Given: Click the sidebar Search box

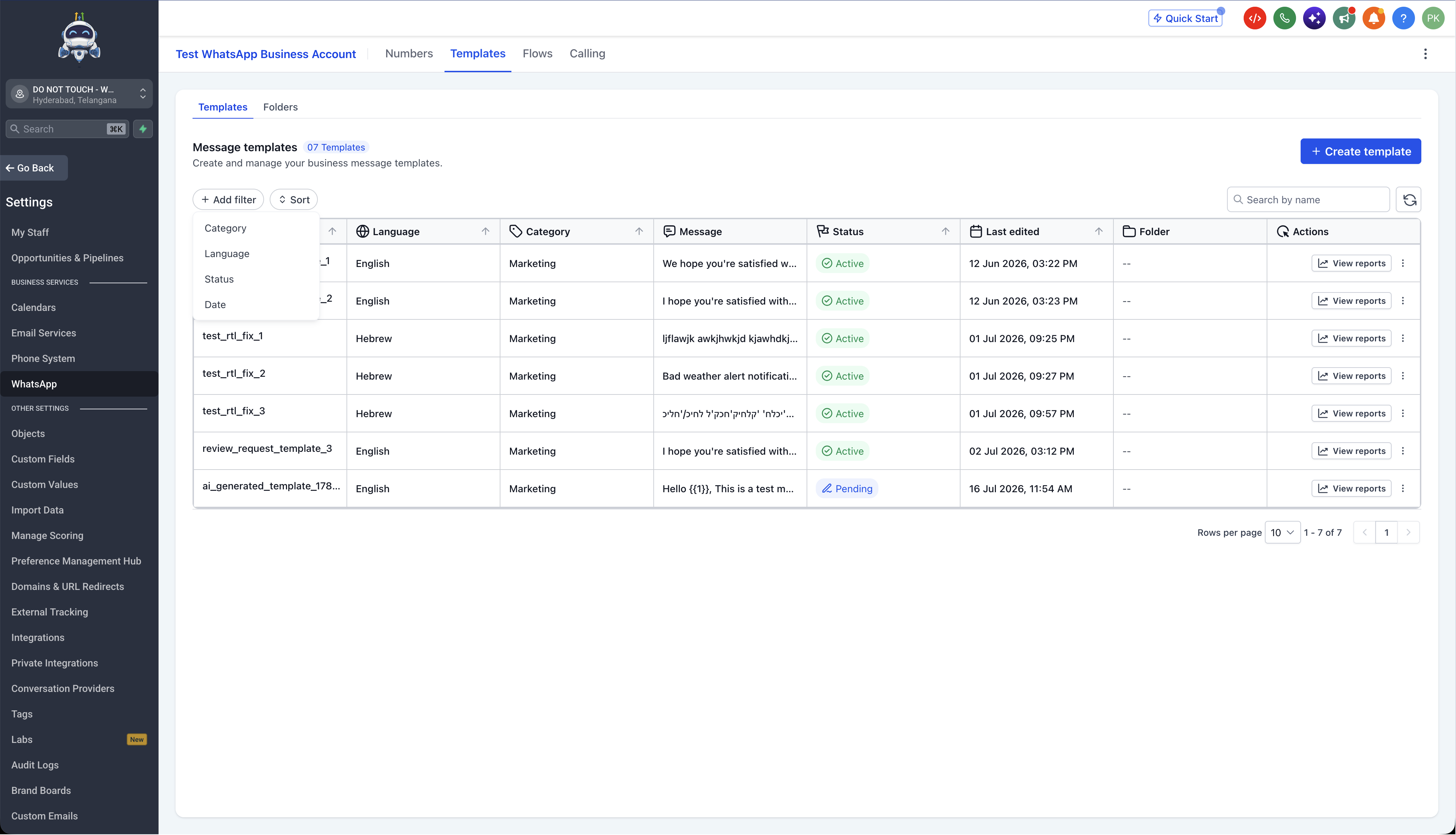Looking at the screenshot, I should pyautogui.click(x=68, y=129).
